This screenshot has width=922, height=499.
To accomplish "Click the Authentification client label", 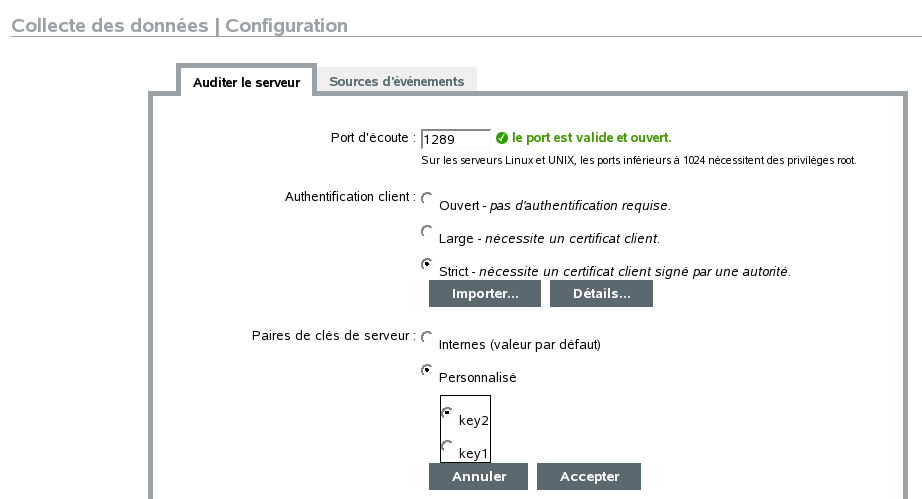I will (350, 198).
